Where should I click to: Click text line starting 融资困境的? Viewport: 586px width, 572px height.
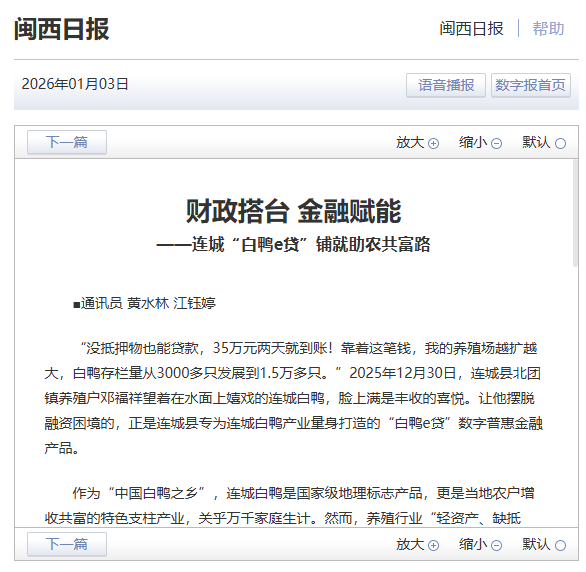click(x=293, y=423)
